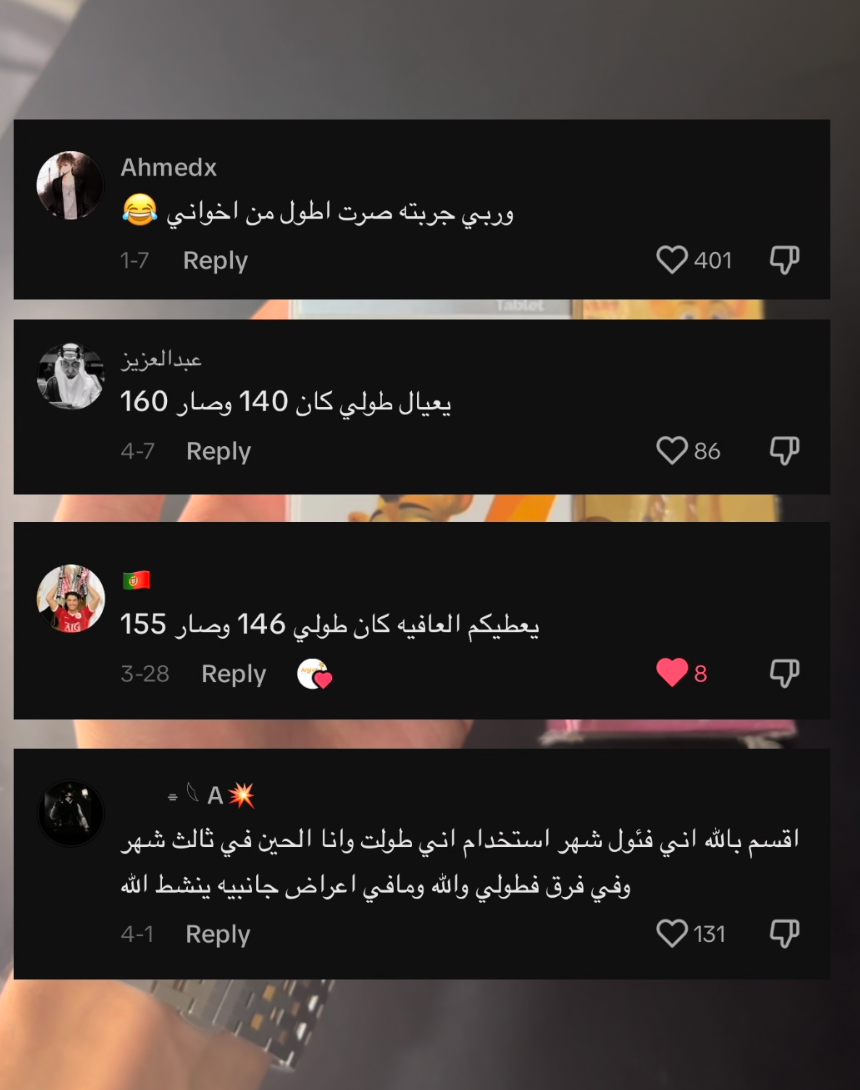
Task: Dislike the comment dated 4-7
Action: pos(784,450)
